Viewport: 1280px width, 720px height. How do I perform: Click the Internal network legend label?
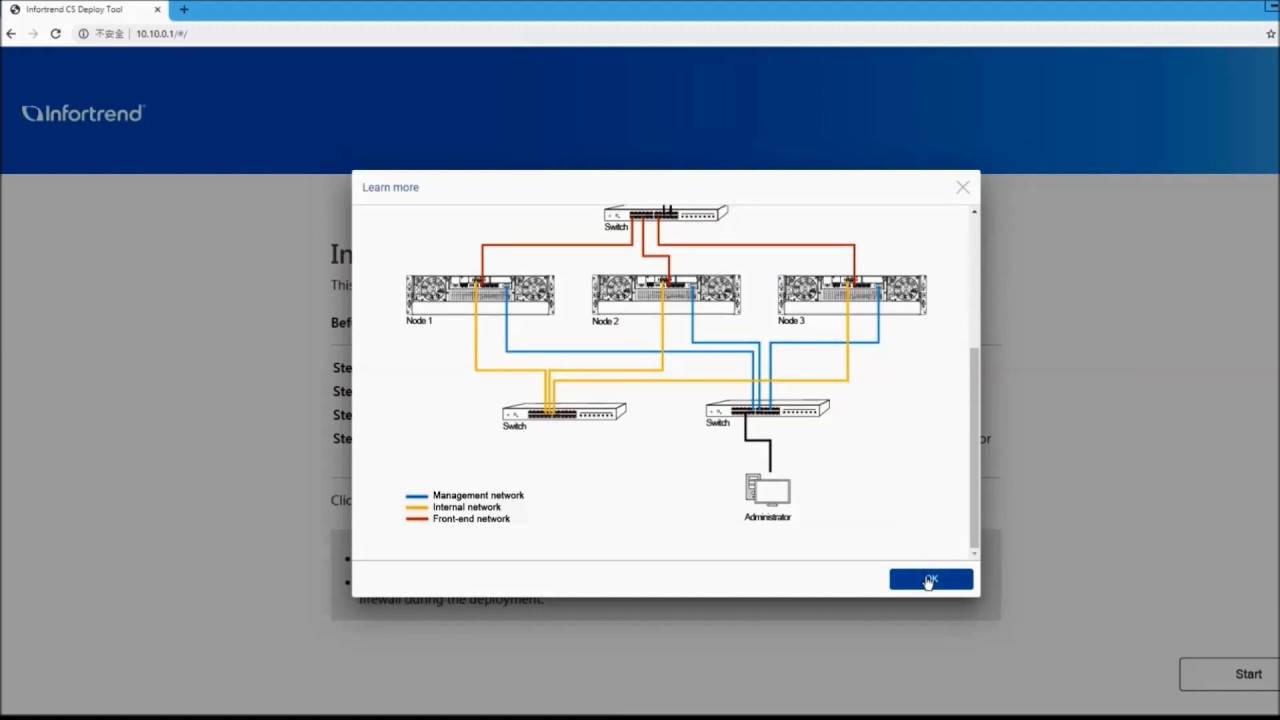tap(467, 507)
